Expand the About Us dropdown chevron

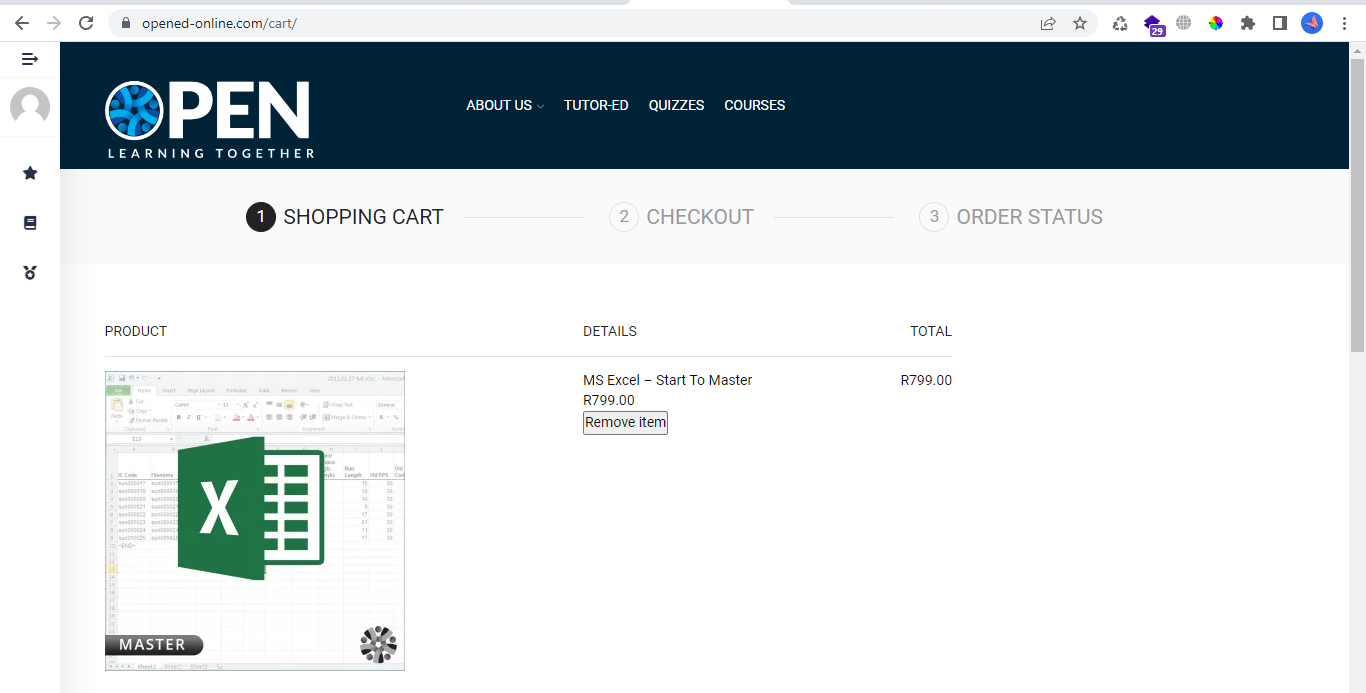[x=540, y=106]
